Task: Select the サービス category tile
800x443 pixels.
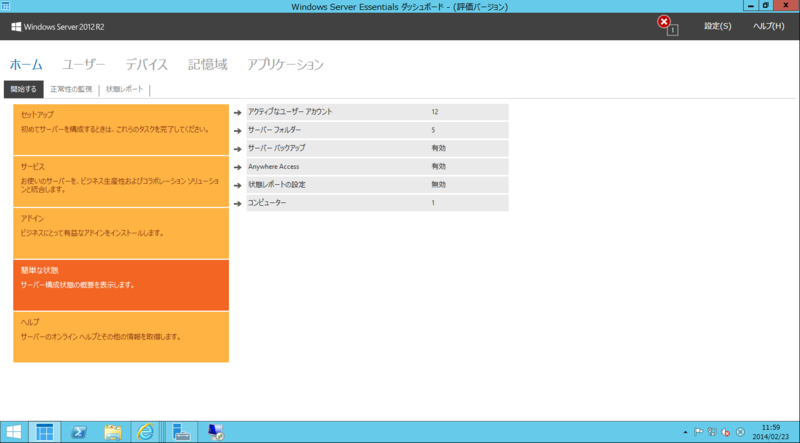Action: click(121, 182)
